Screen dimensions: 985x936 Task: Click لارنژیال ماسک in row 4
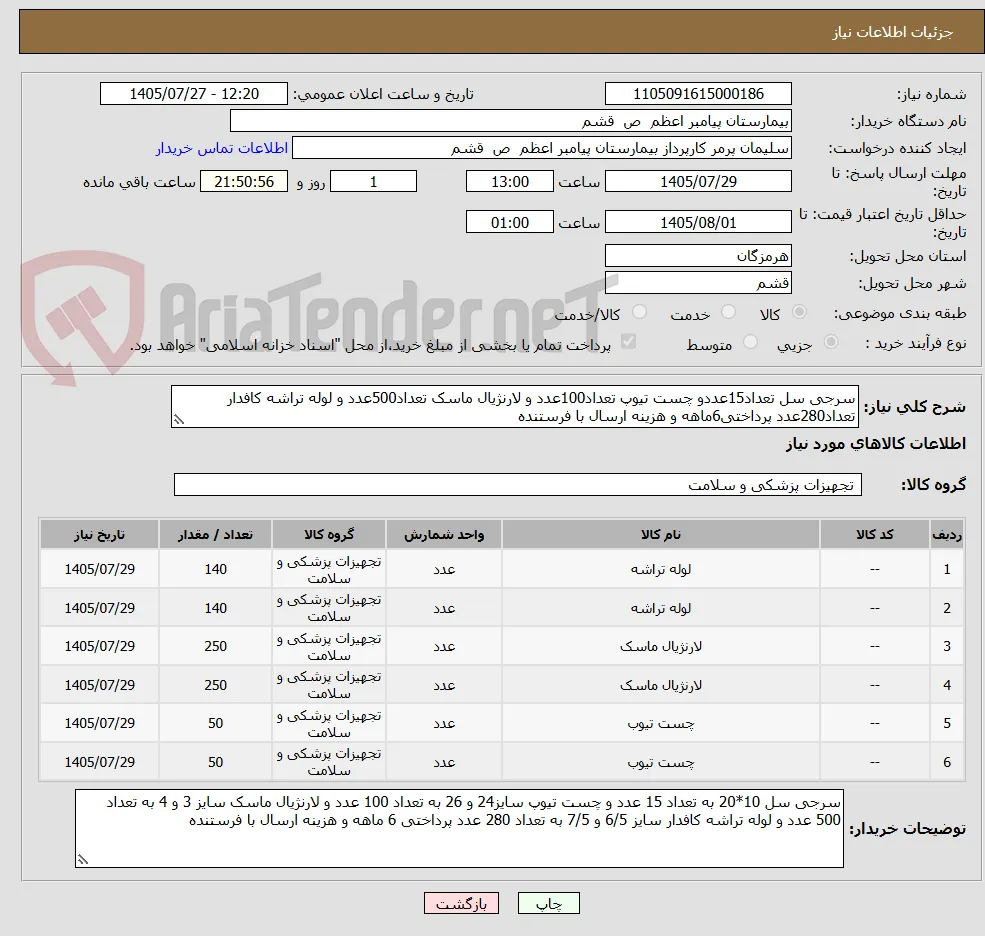click(x=661, y=685)
